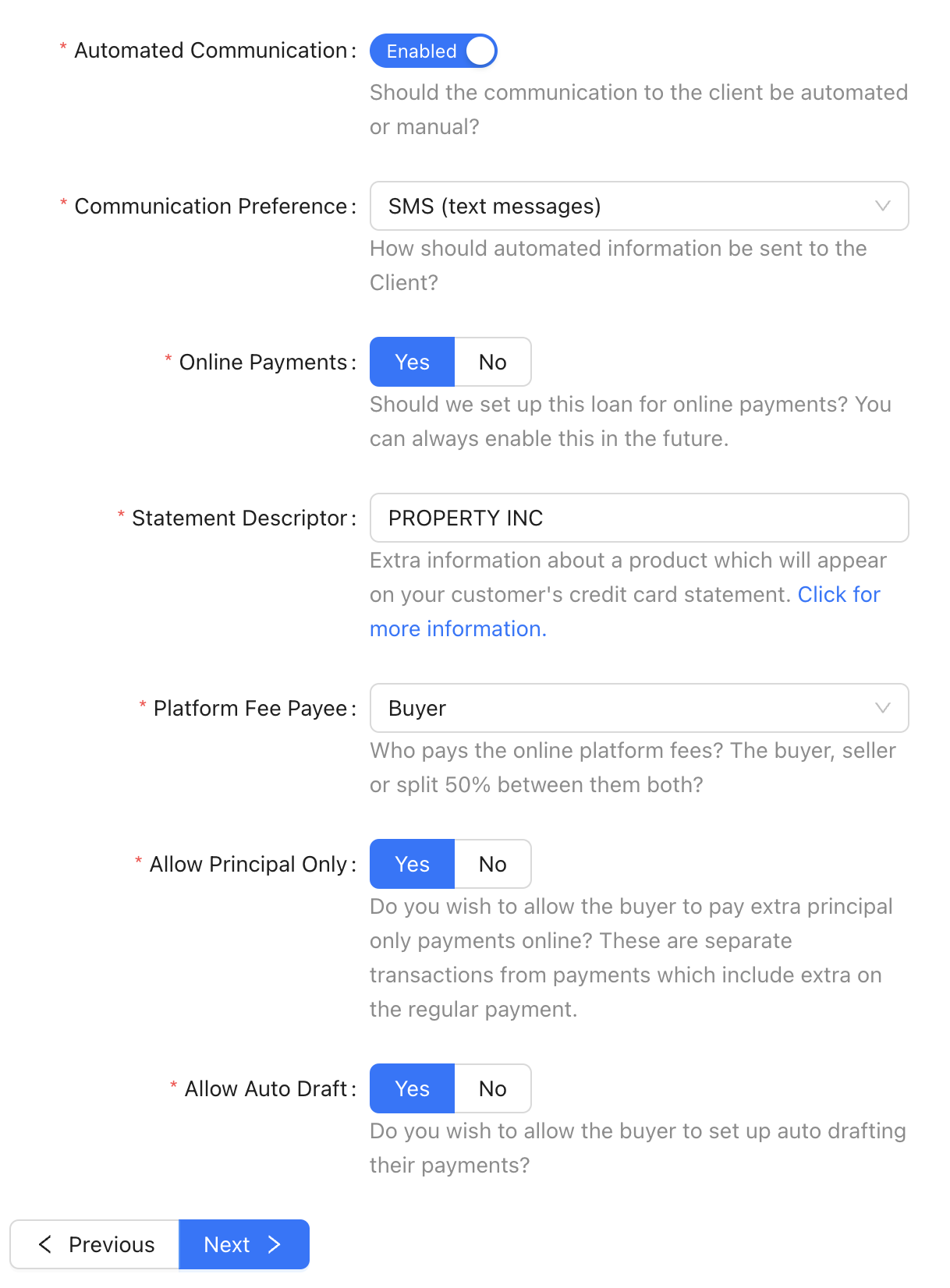The width and height of the screenshot is (950, 1288).
Task: Select Yes for Allow Auto Draft
Action: 412,1088
